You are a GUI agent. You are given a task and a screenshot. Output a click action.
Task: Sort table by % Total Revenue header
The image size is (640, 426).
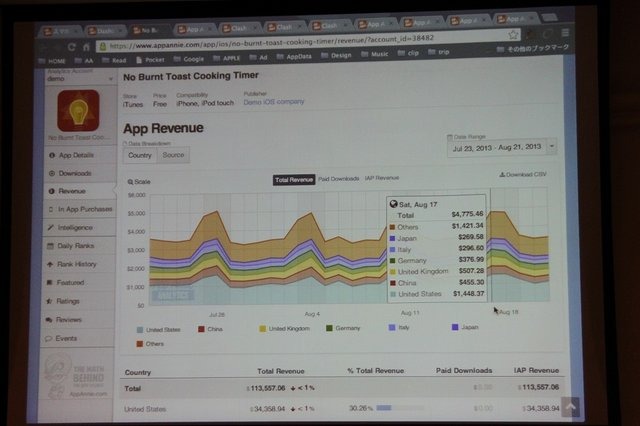click(x=376, y=371)
